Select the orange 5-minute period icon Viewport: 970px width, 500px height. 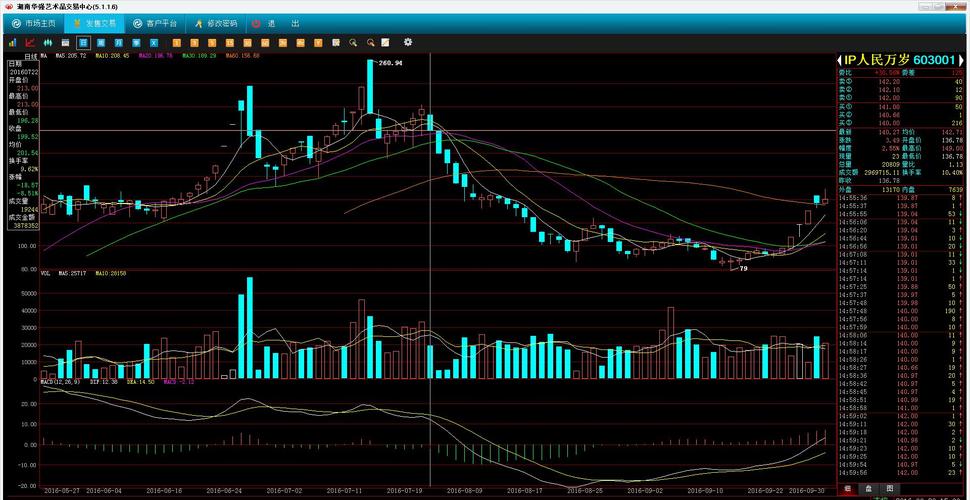coord(212,43)
